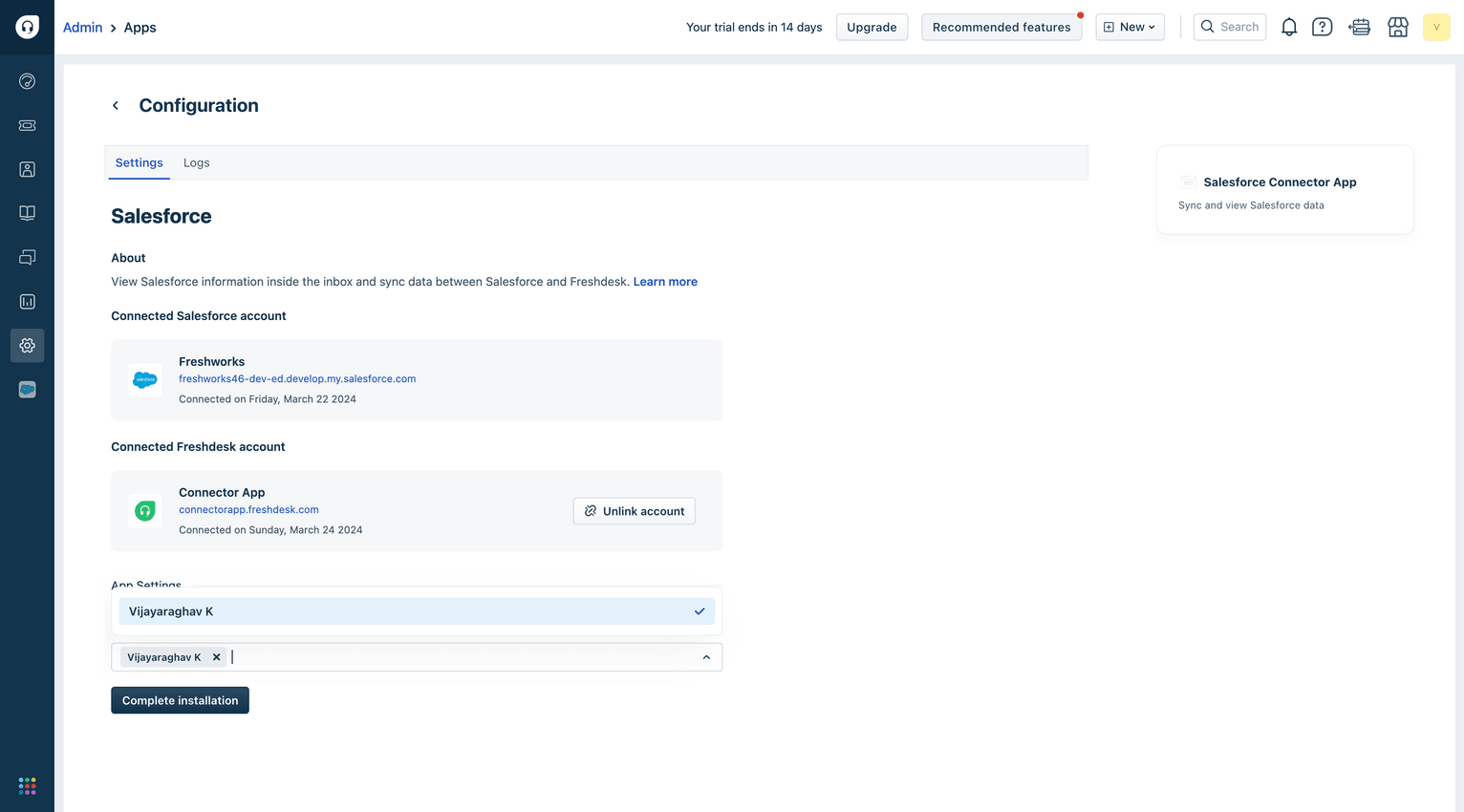Viewport: 1464px width, 812px height.
Task: Click 'Connected on Sunday, March 24 2024' text
Action: pyautogui.click(x=270, y=530)
